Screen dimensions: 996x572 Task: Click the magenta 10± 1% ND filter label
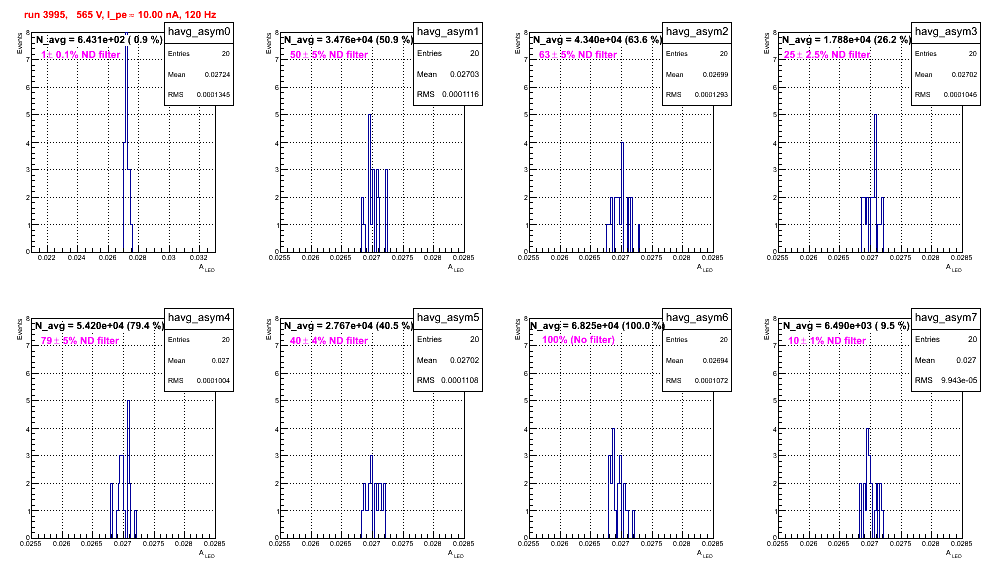point(827,341)
